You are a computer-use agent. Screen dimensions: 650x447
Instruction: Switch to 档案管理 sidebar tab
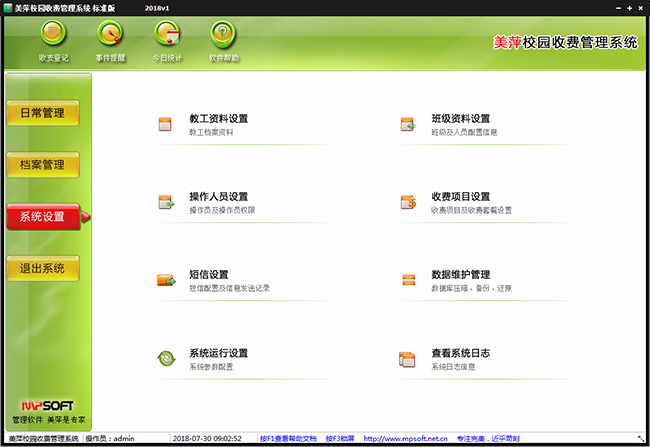42,165
